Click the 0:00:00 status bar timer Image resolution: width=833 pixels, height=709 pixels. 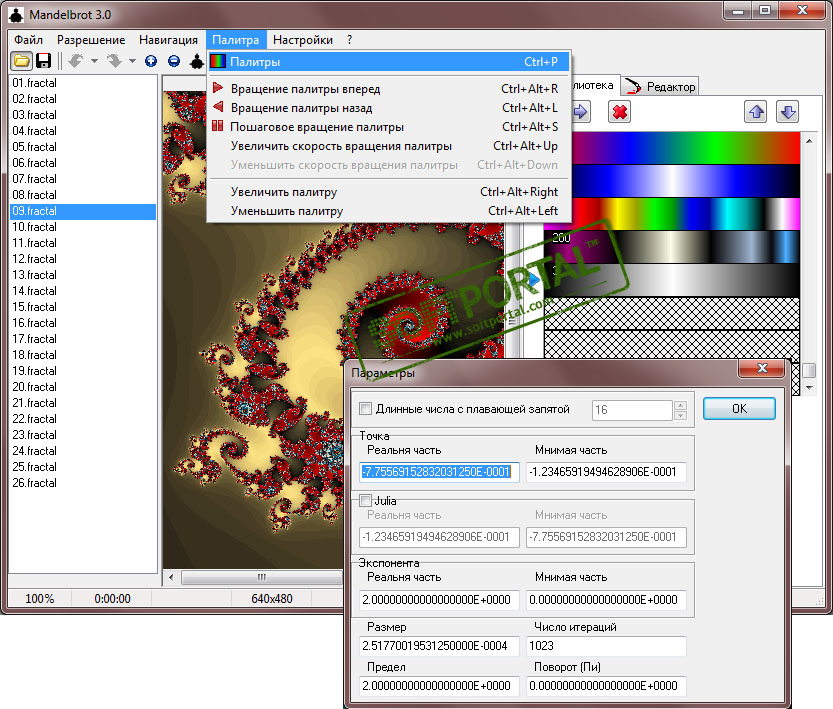(x=112, y=599)
